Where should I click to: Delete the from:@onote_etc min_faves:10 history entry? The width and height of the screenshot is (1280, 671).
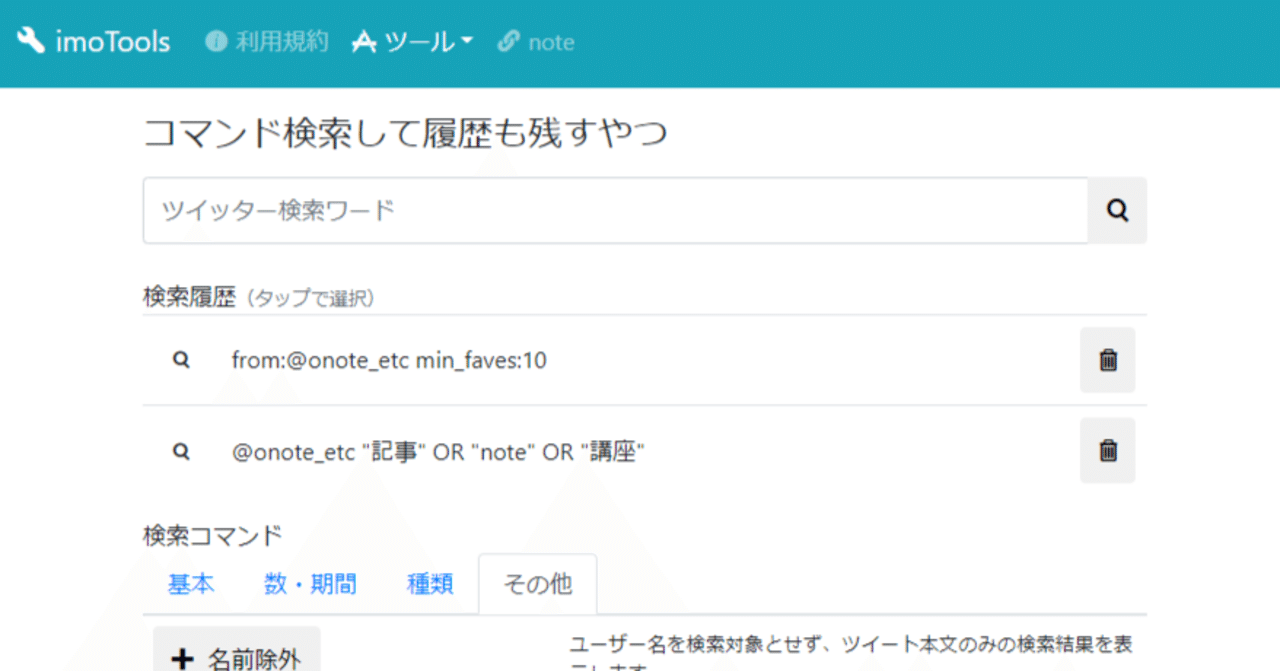[x=1107, y=359]
